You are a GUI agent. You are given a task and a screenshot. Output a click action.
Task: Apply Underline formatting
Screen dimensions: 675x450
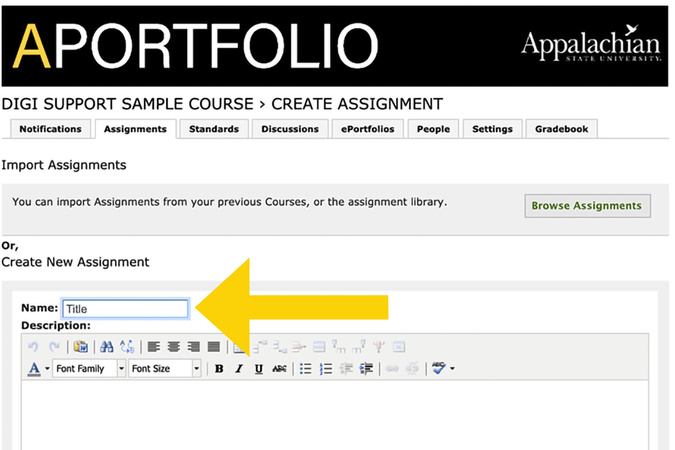click(259, 369)
